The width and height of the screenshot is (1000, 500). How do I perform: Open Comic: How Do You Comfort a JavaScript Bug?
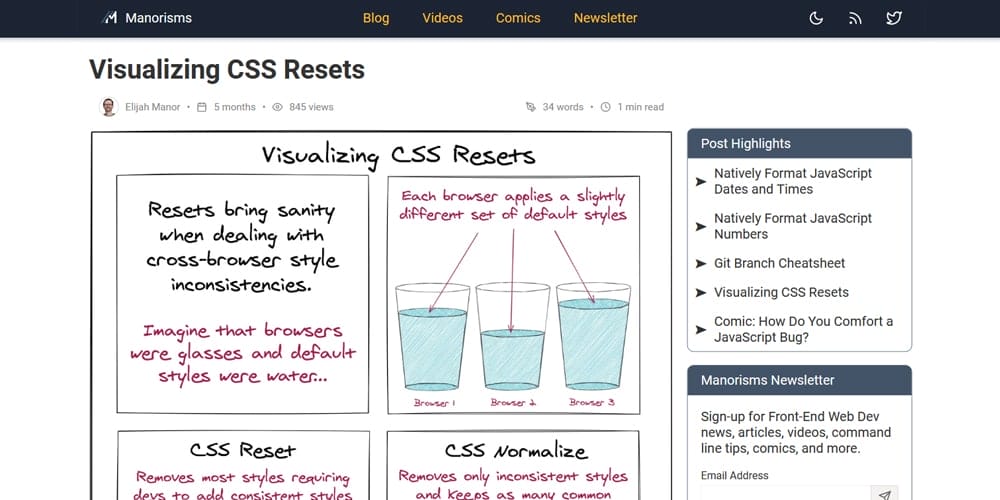[804, 329]
